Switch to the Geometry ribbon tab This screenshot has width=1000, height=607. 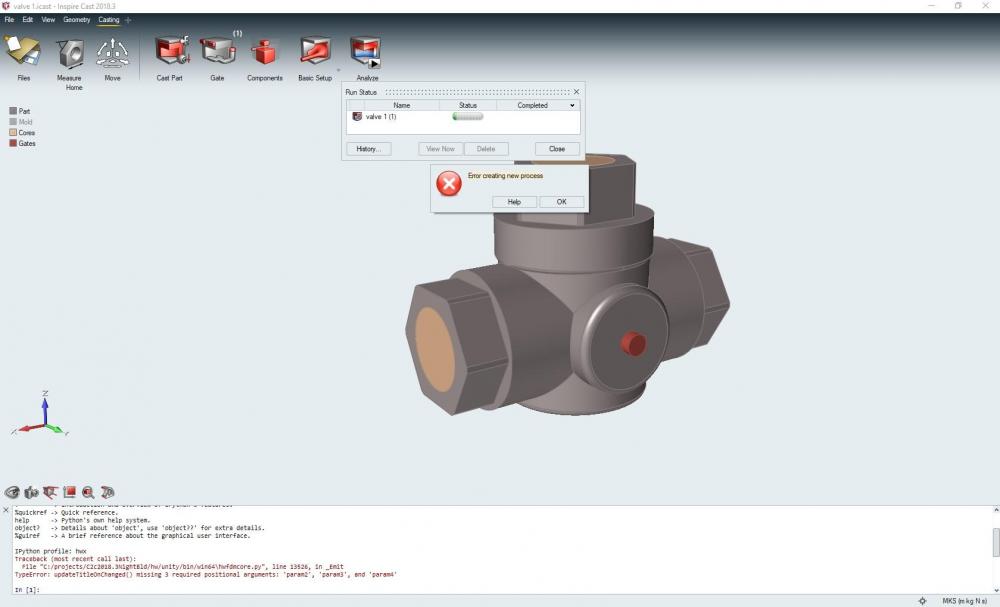point(77,20)
